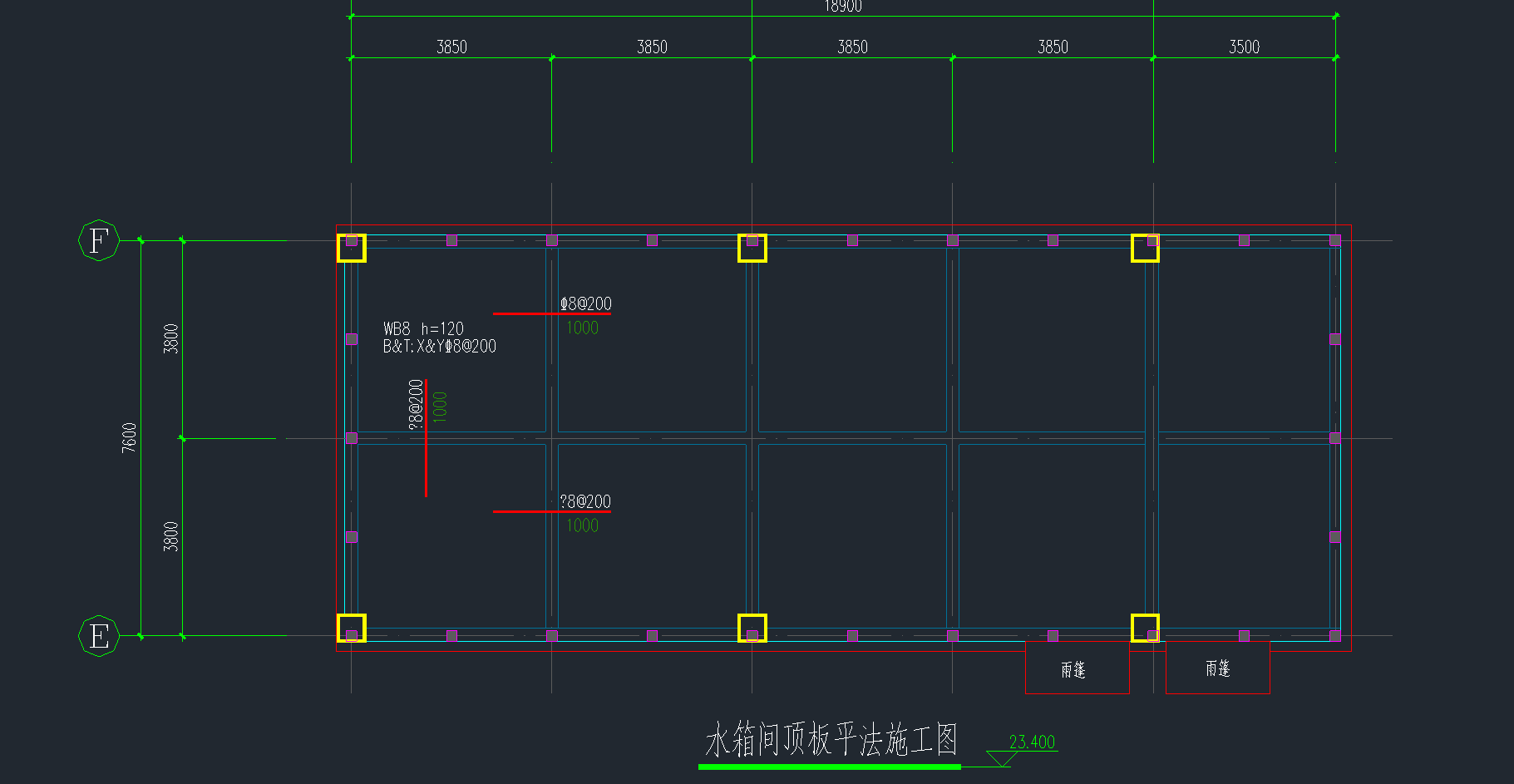Click the 7600 overall vertical dimension text
The width and height of the screenshot is (1514, 784).
(129, 437)
